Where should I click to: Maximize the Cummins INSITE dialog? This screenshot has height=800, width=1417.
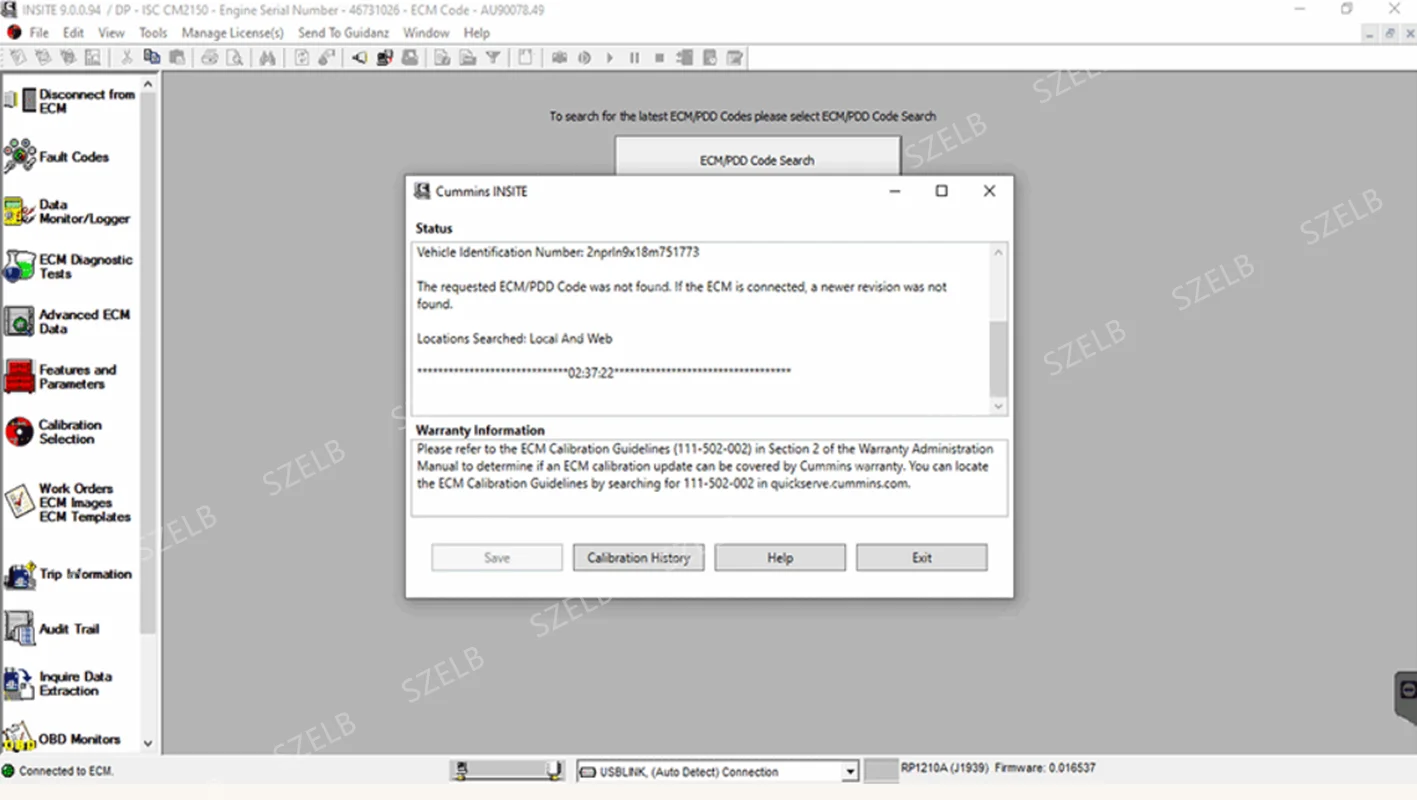941,191
